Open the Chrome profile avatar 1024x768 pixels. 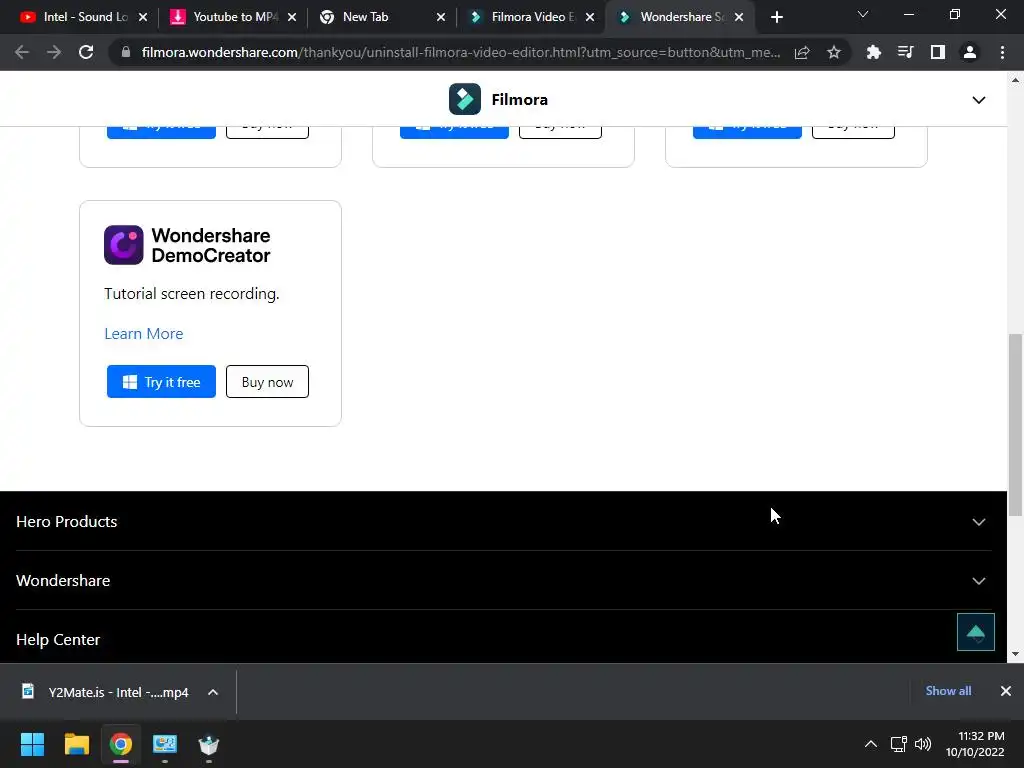[x=970, y=52]
